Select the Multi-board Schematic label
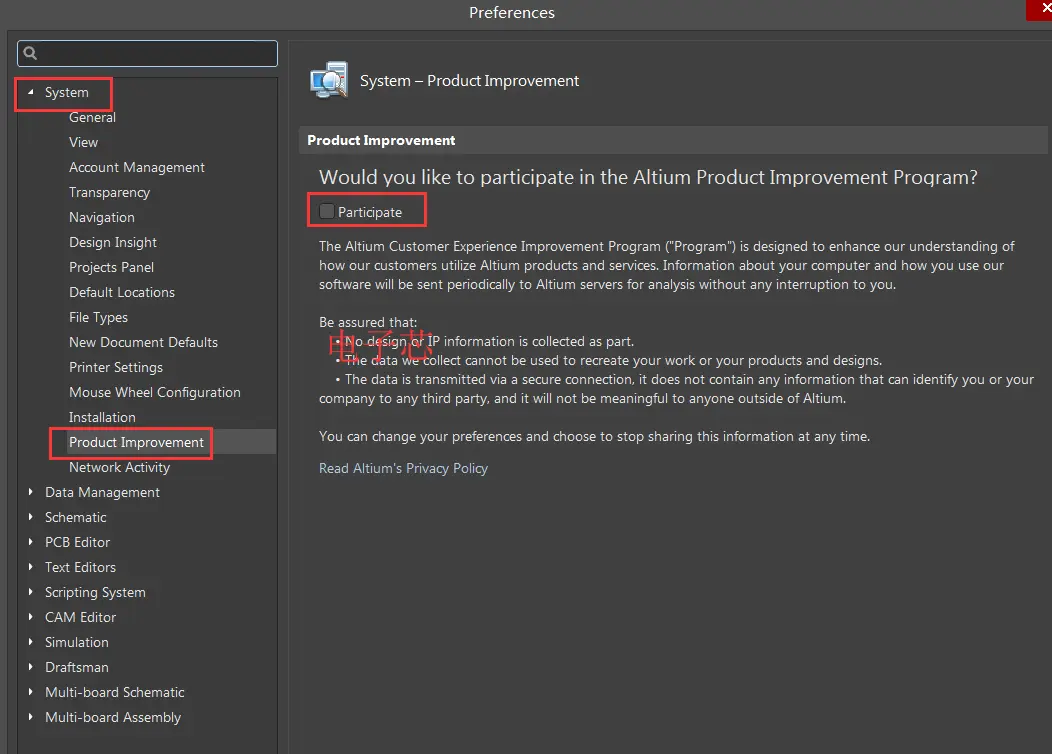Viewport: 1052px width, 754px height. 115,692
